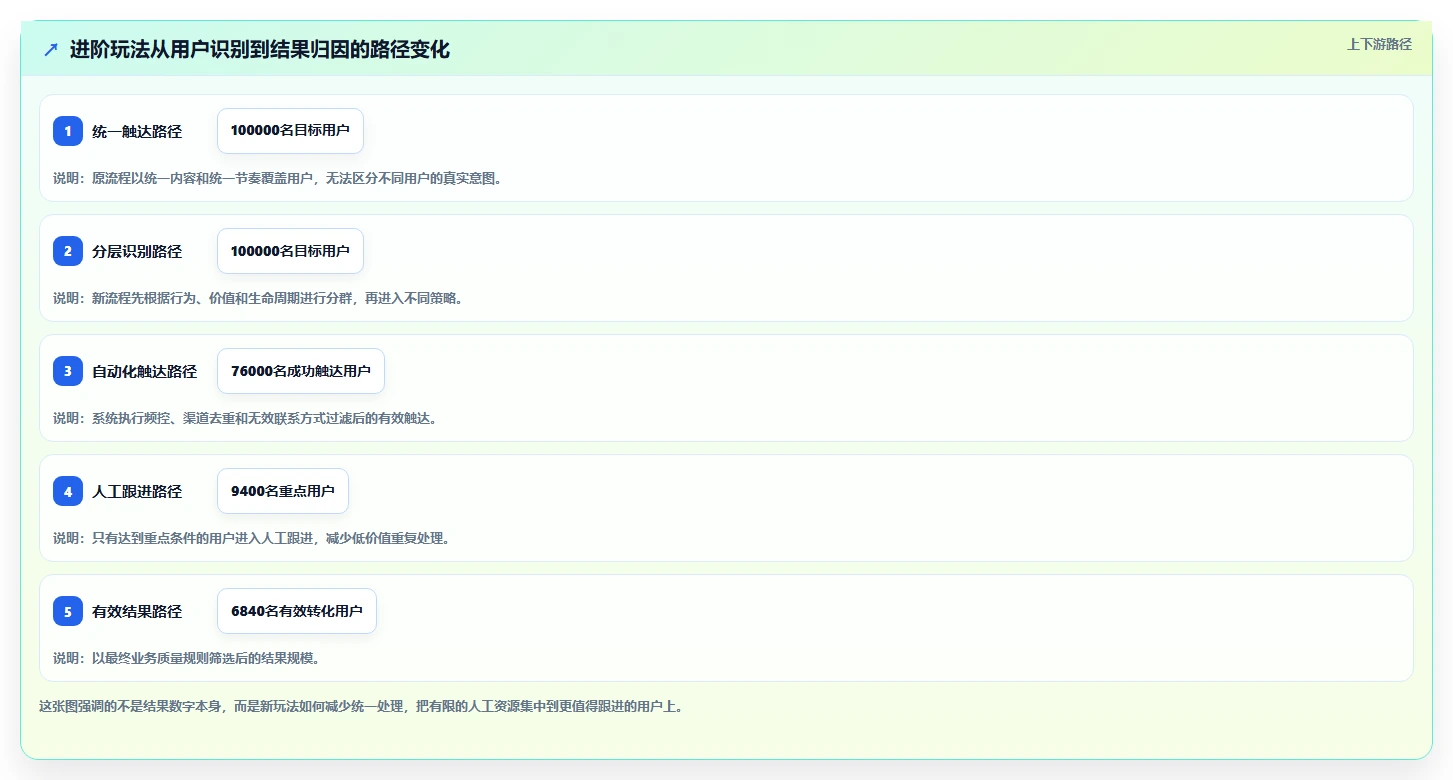The image size is (1453, 780).
Task: Click the 9400名重点用户 chip
Action: (x=283, y=491)
